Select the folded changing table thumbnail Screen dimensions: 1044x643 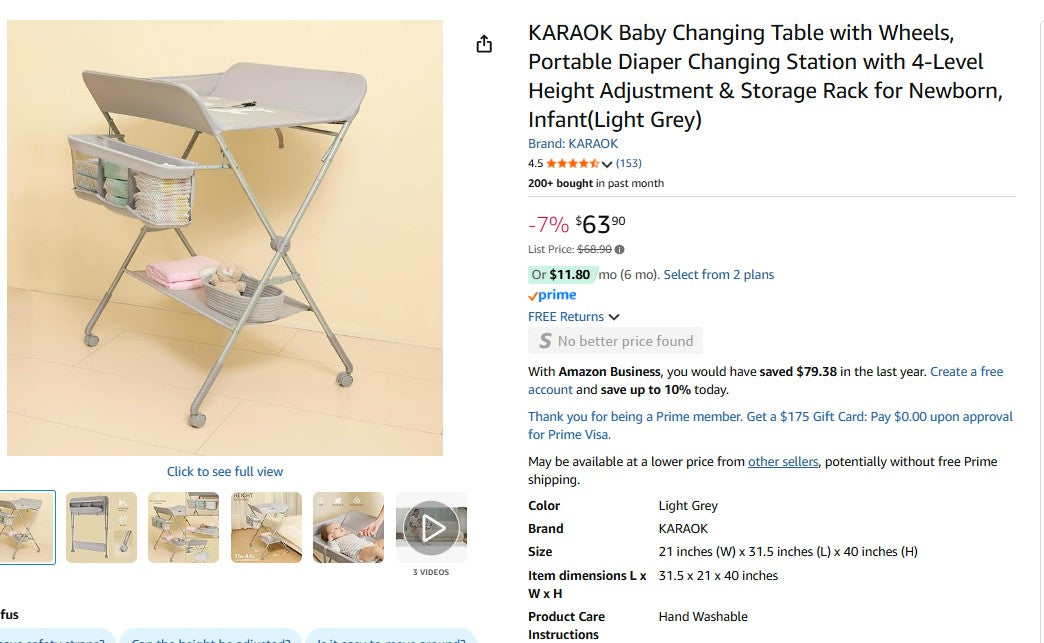pos(102,527)
